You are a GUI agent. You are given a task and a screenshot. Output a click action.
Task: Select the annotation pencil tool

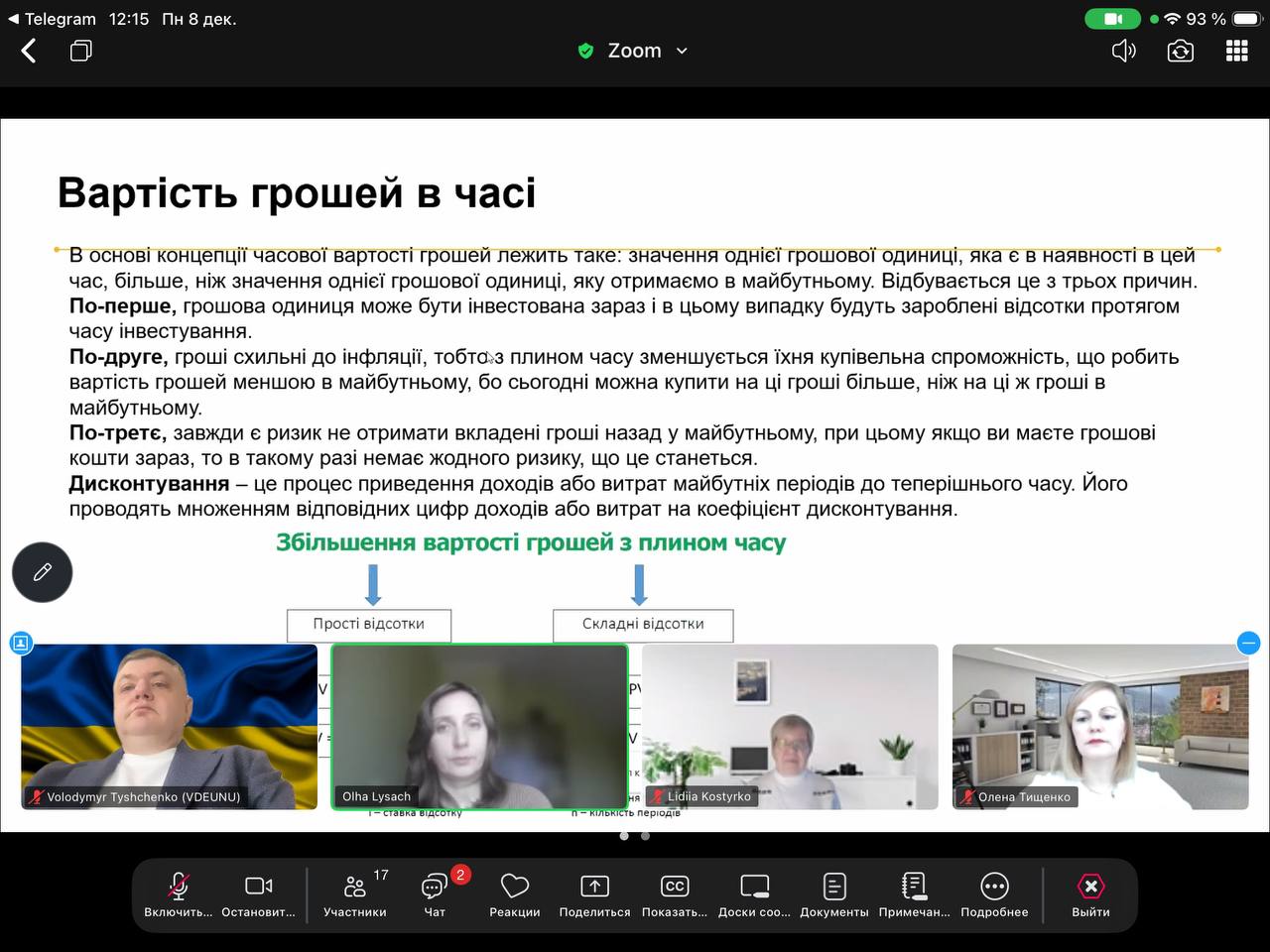pyautogui.click(x=42, y=572)
